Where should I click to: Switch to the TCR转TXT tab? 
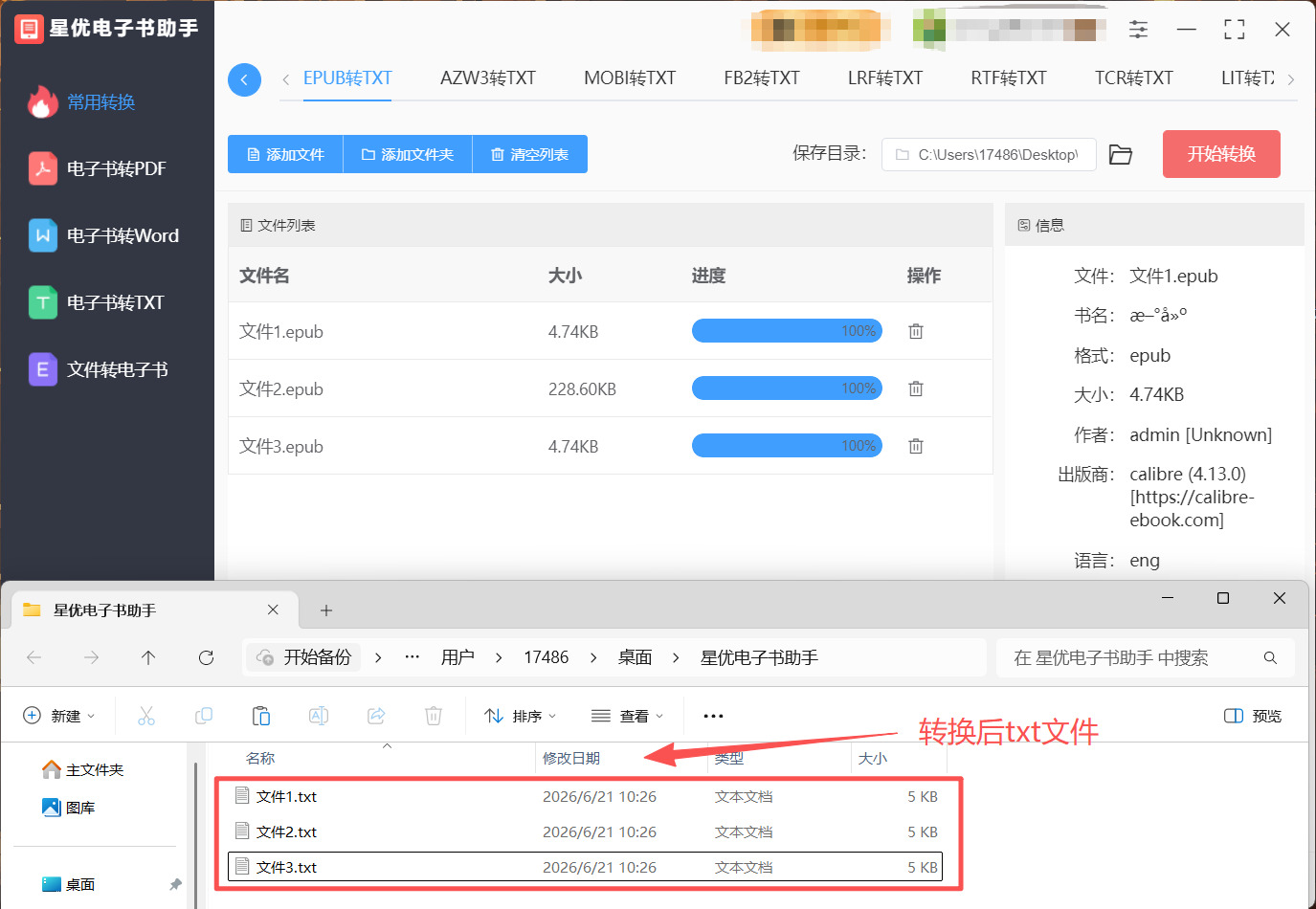coord(1134,78)
